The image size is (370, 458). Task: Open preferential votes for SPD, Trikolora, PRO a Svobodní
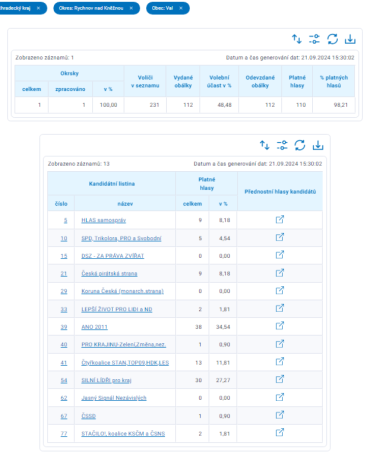[x=280, y=237]
